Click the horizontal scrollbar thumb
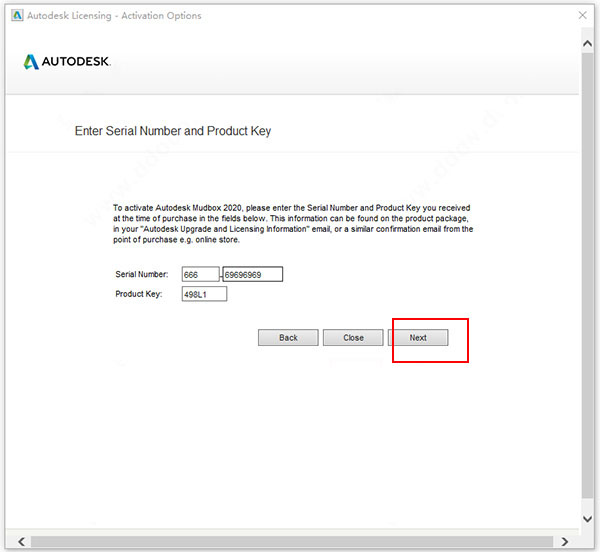The height and width of the screenshot is (552, 600). (x=292, y=541)
